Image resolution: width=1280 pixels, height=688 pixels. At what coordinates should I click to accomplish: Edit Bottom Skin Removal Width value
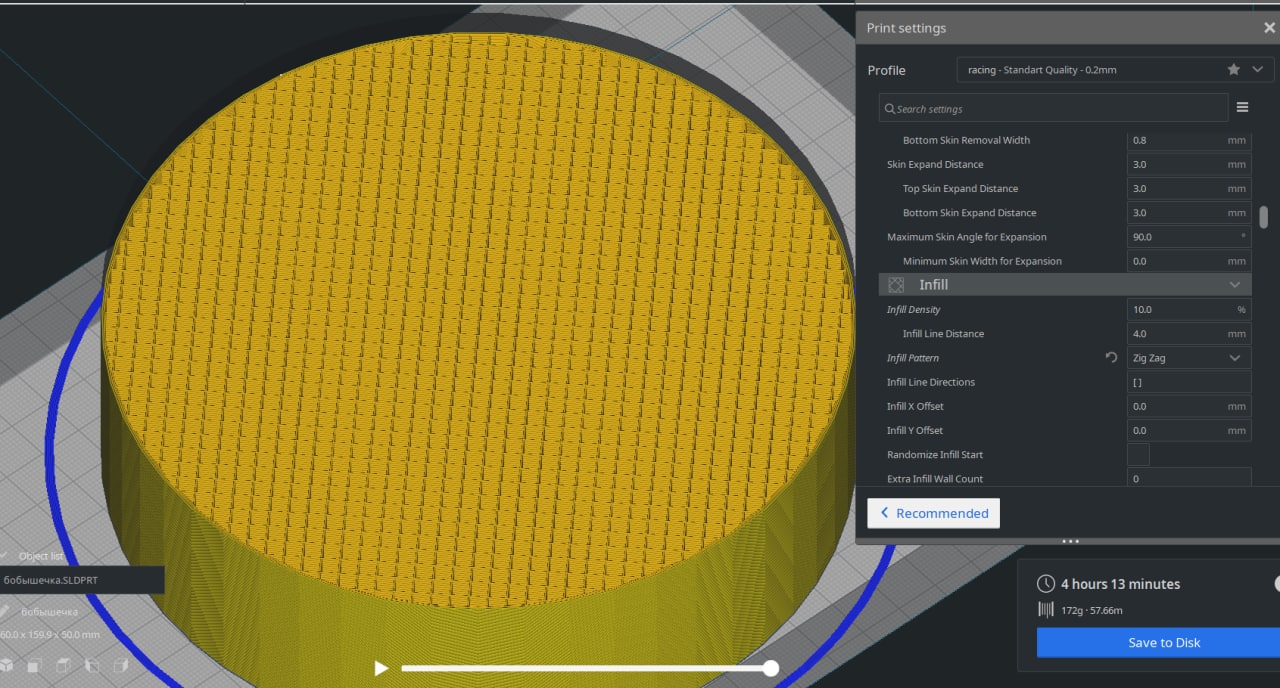pyautogui.click(x=1188, y=140)
